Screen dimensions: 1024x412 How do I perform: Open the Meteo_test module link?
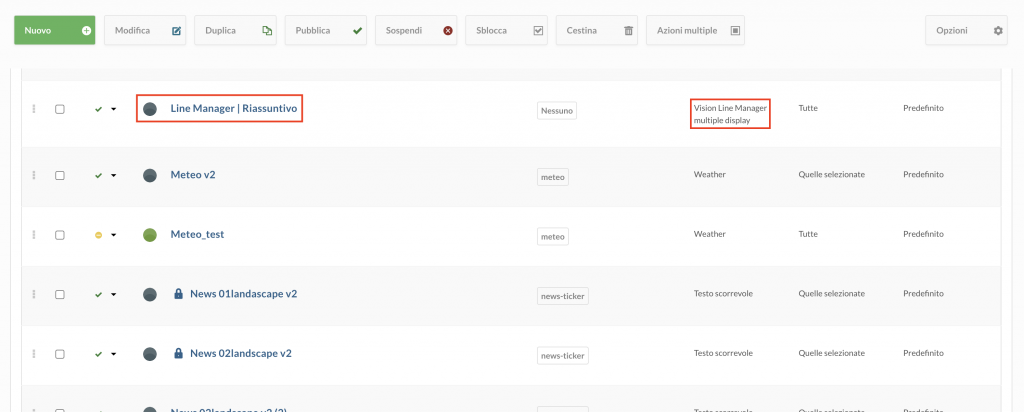[x=197, y=234]
